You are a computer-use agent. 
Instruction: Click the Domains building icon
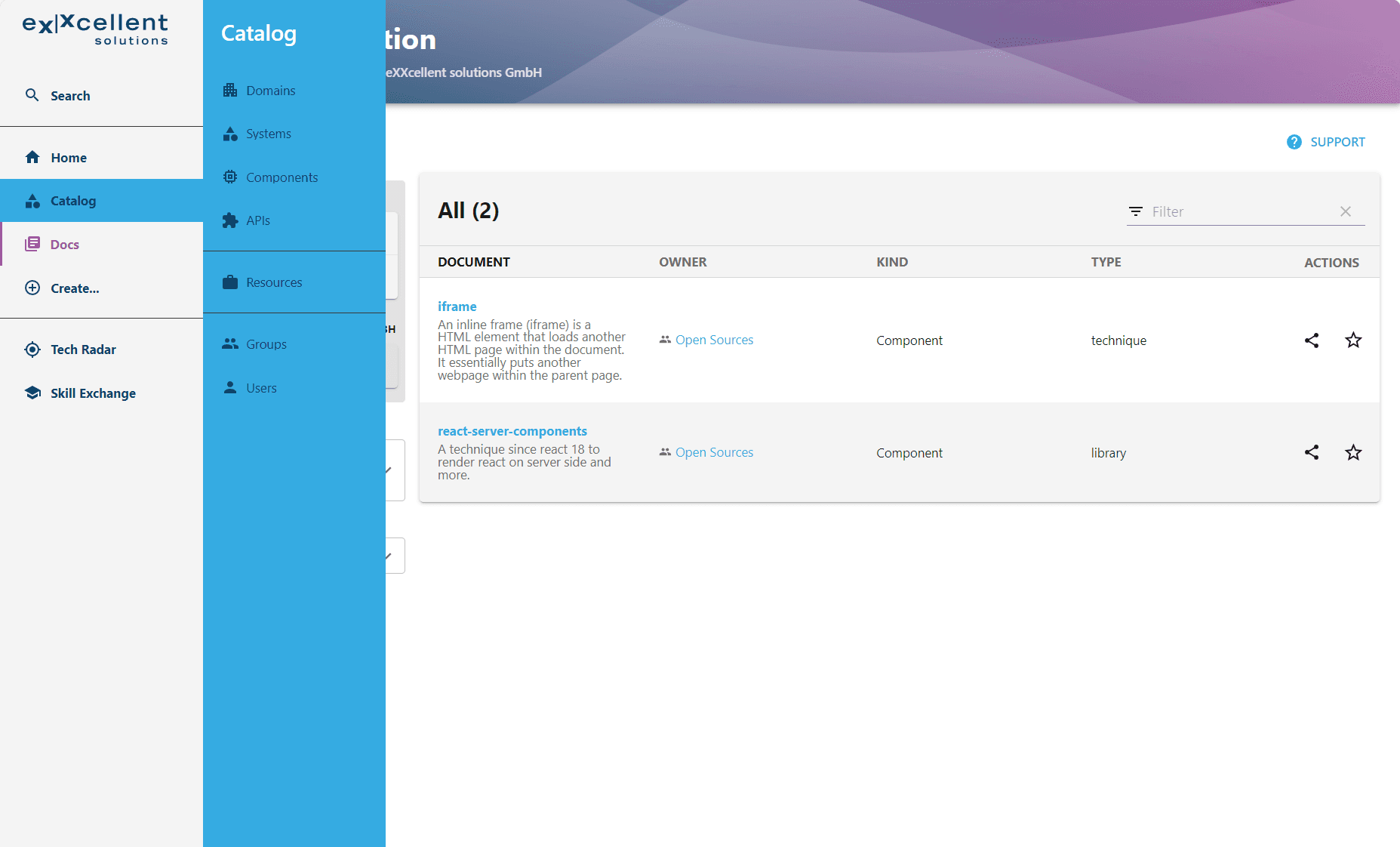(x=230, y=90)
